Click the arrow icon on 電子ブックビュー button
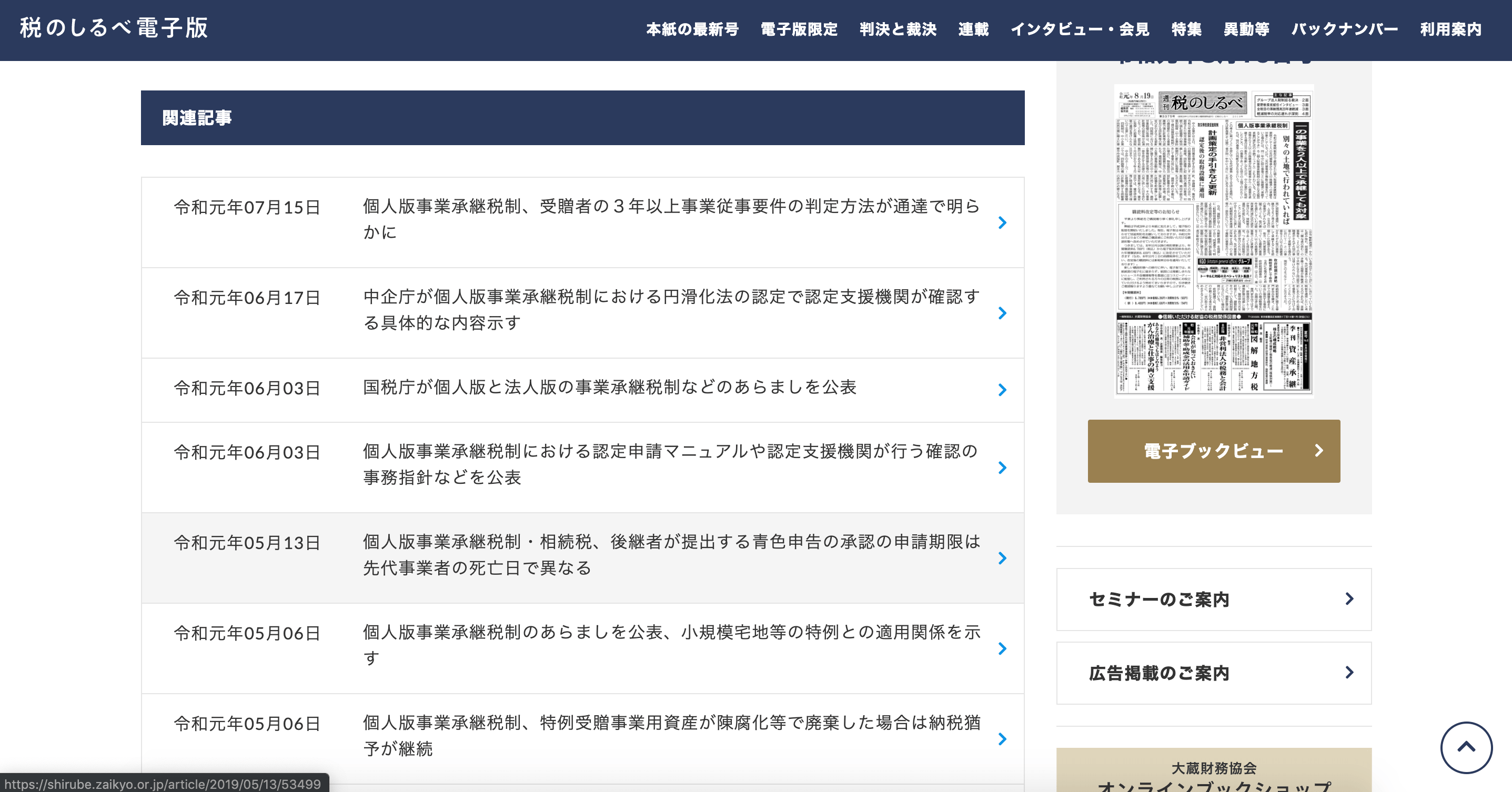The width and height of the screenshot is (1512, 792). click(1319, 451)
